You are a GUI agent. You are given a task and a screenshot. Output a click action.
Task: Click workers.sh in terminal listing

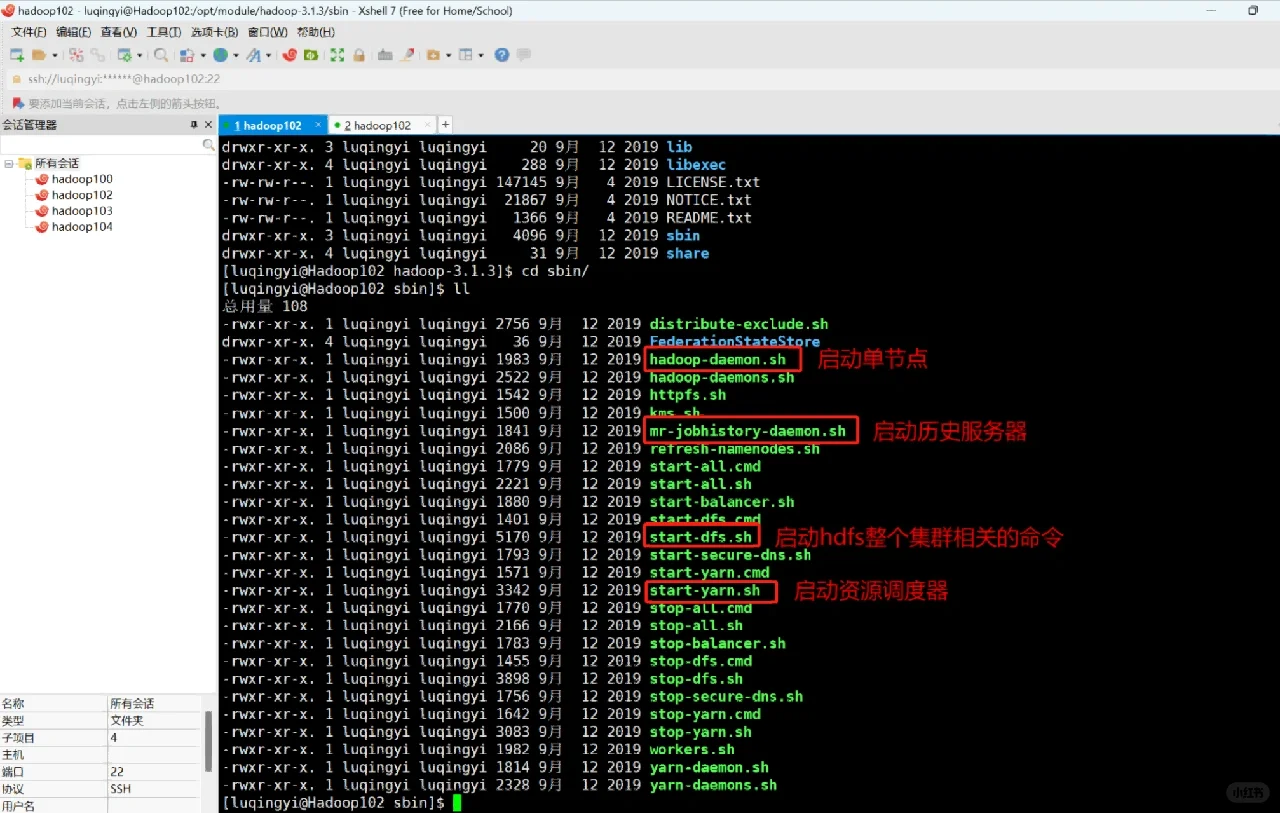click(x=692, y=750)
